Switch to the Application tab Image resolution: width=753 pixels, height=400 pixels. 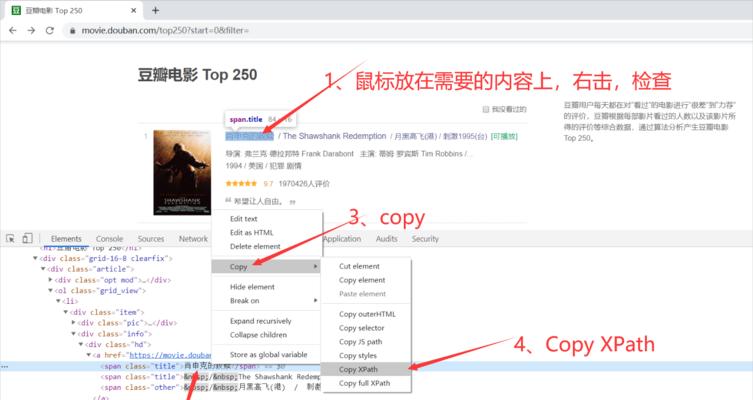(342, 239)
